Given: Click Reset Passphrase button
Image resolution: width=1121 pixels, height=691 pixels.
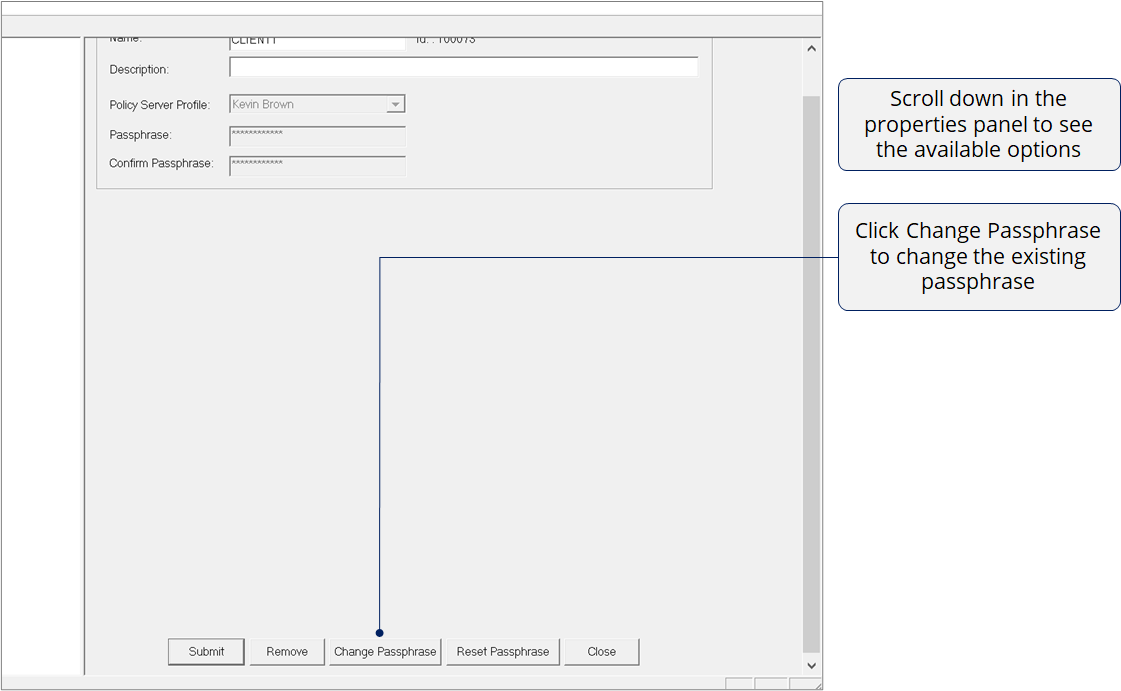Looking at the screenshot, I should (503, 652).
